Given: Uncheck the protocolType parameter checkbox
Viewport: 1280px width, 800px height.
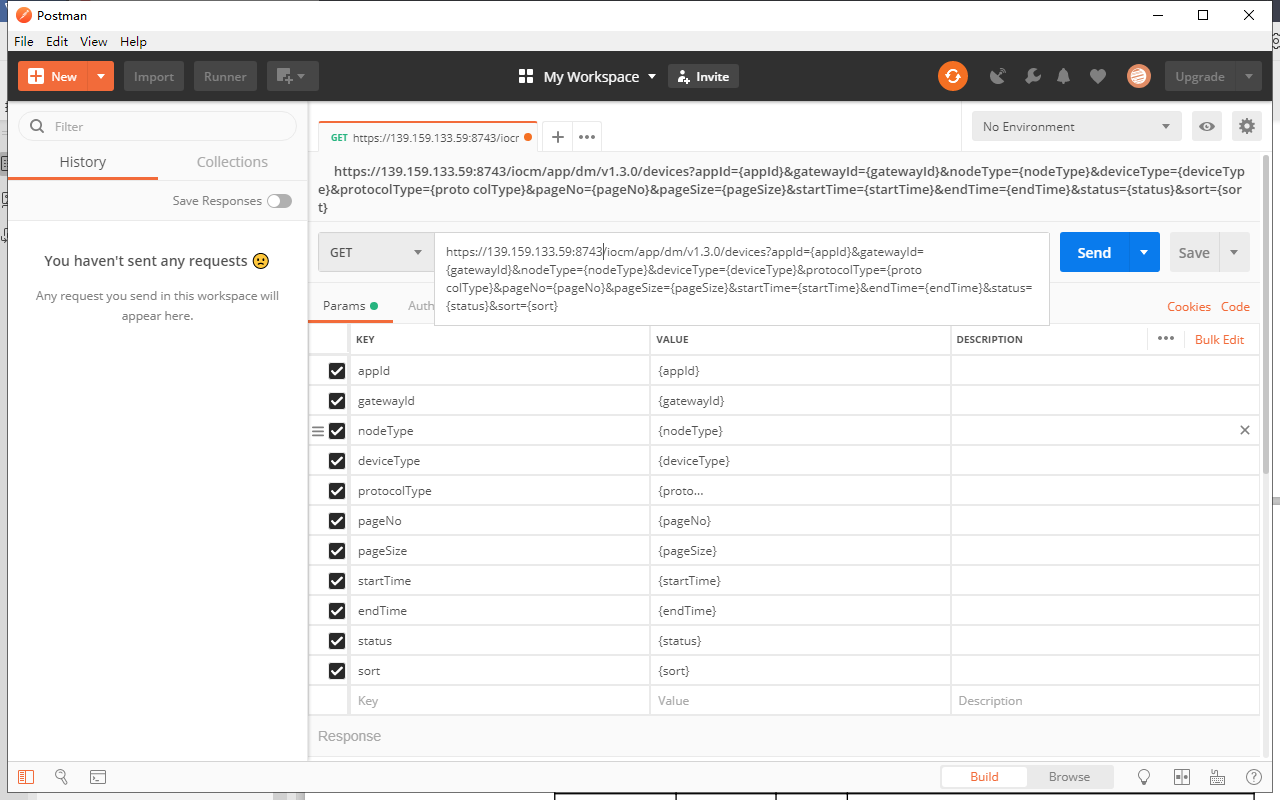Looking at the screenshot, I should tap(337, 491).
